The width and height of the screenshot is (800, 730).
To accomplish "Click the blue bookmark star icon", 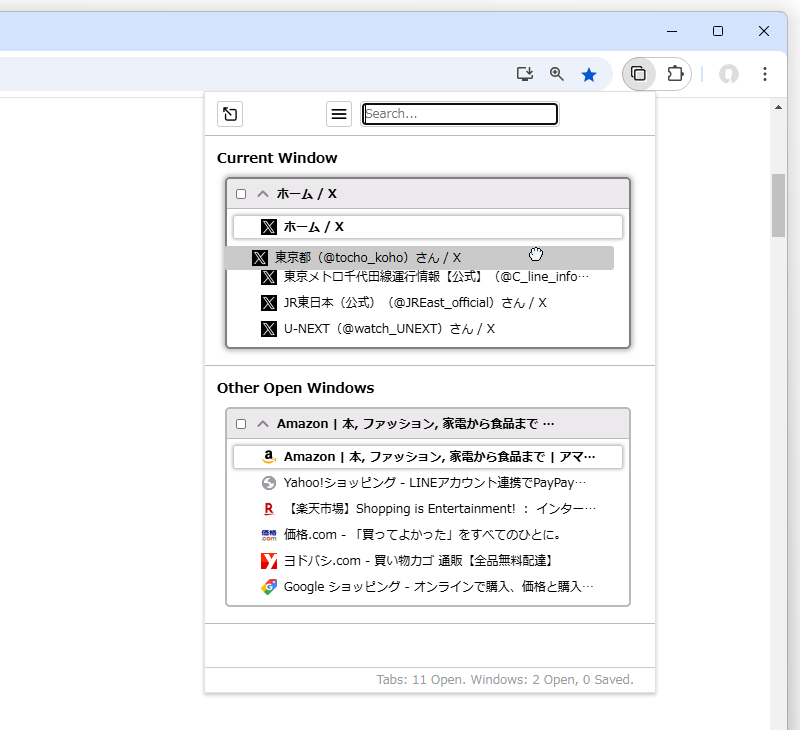I will tap(589, 74).
